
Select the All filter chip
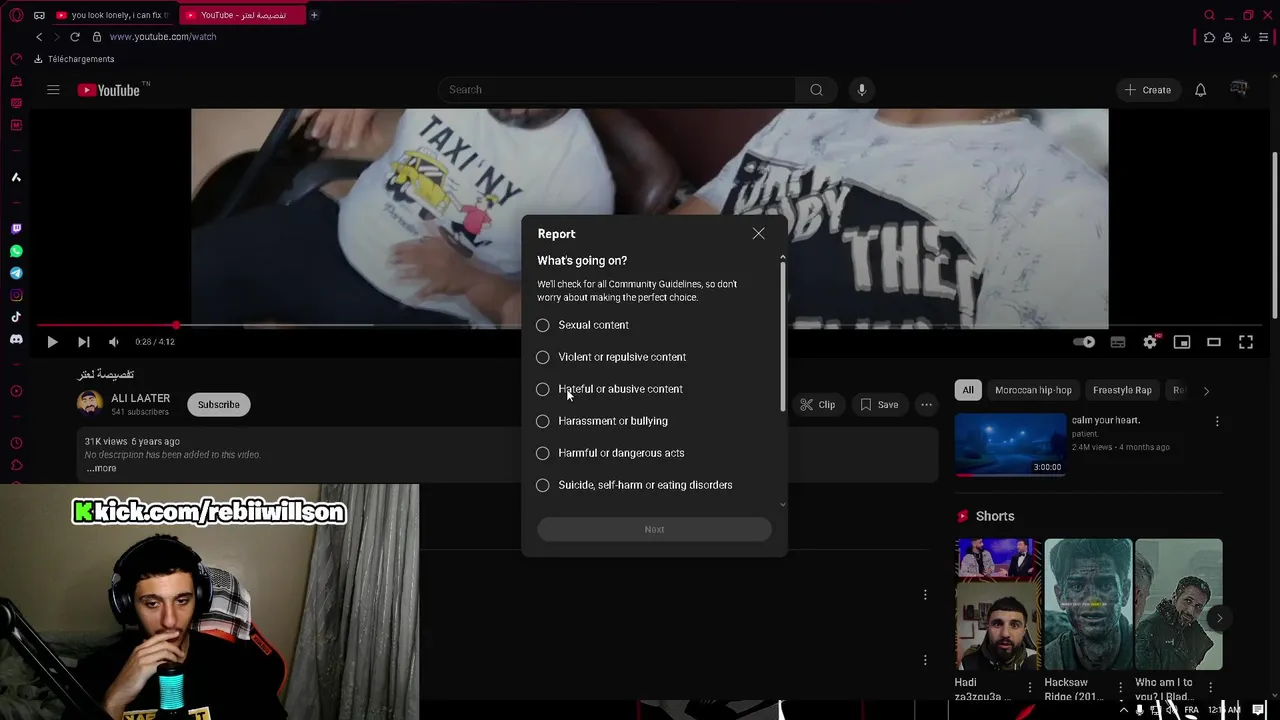[967, 390]
